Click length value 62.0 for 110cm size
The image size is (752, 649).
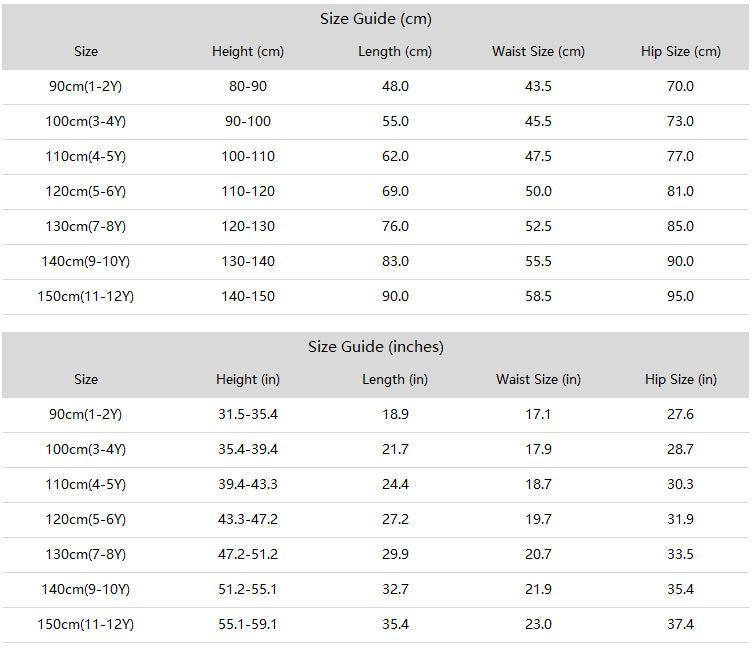[x=395, y=156]
